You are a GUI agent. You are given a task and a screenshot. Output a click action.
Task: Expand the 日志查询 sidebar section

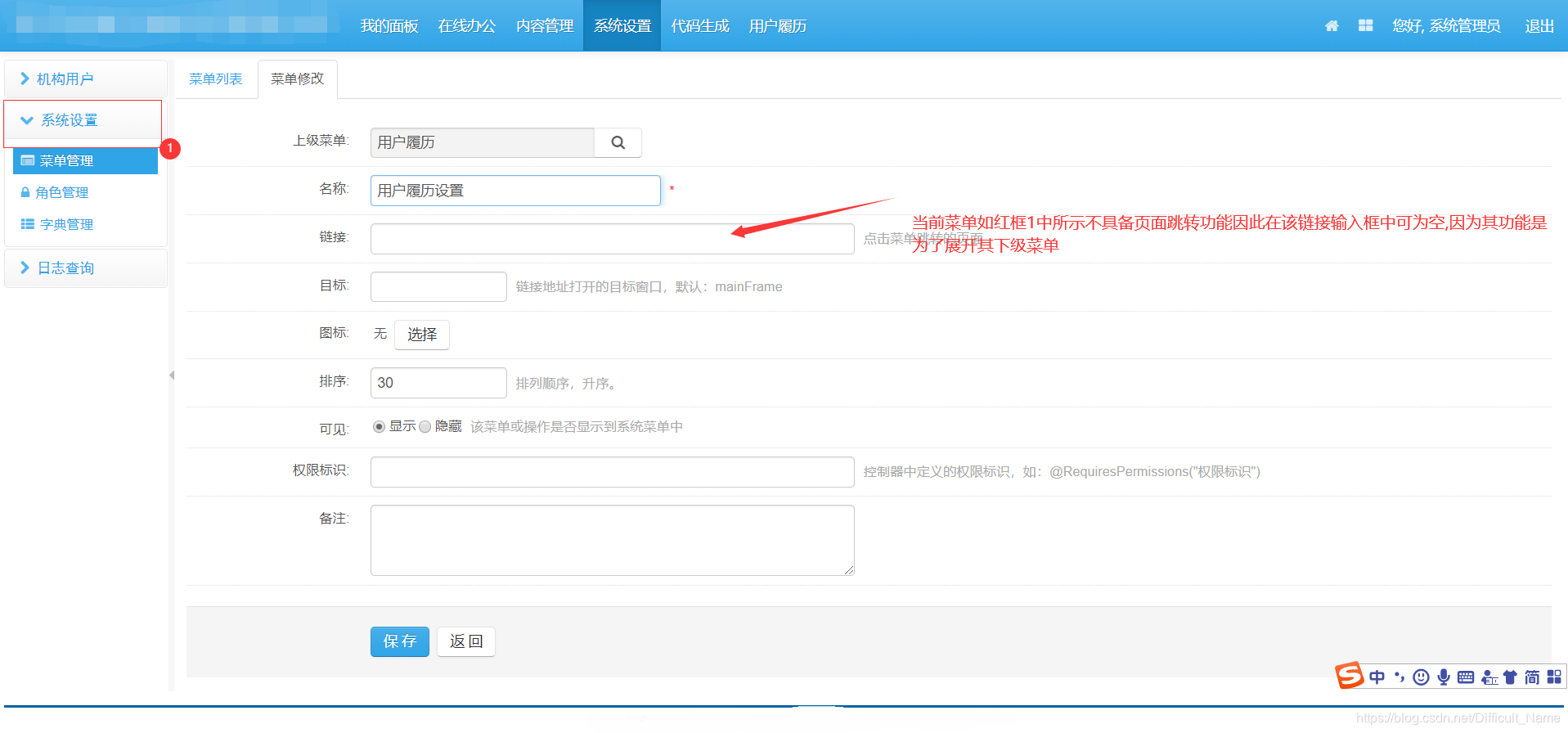[86, 268]
